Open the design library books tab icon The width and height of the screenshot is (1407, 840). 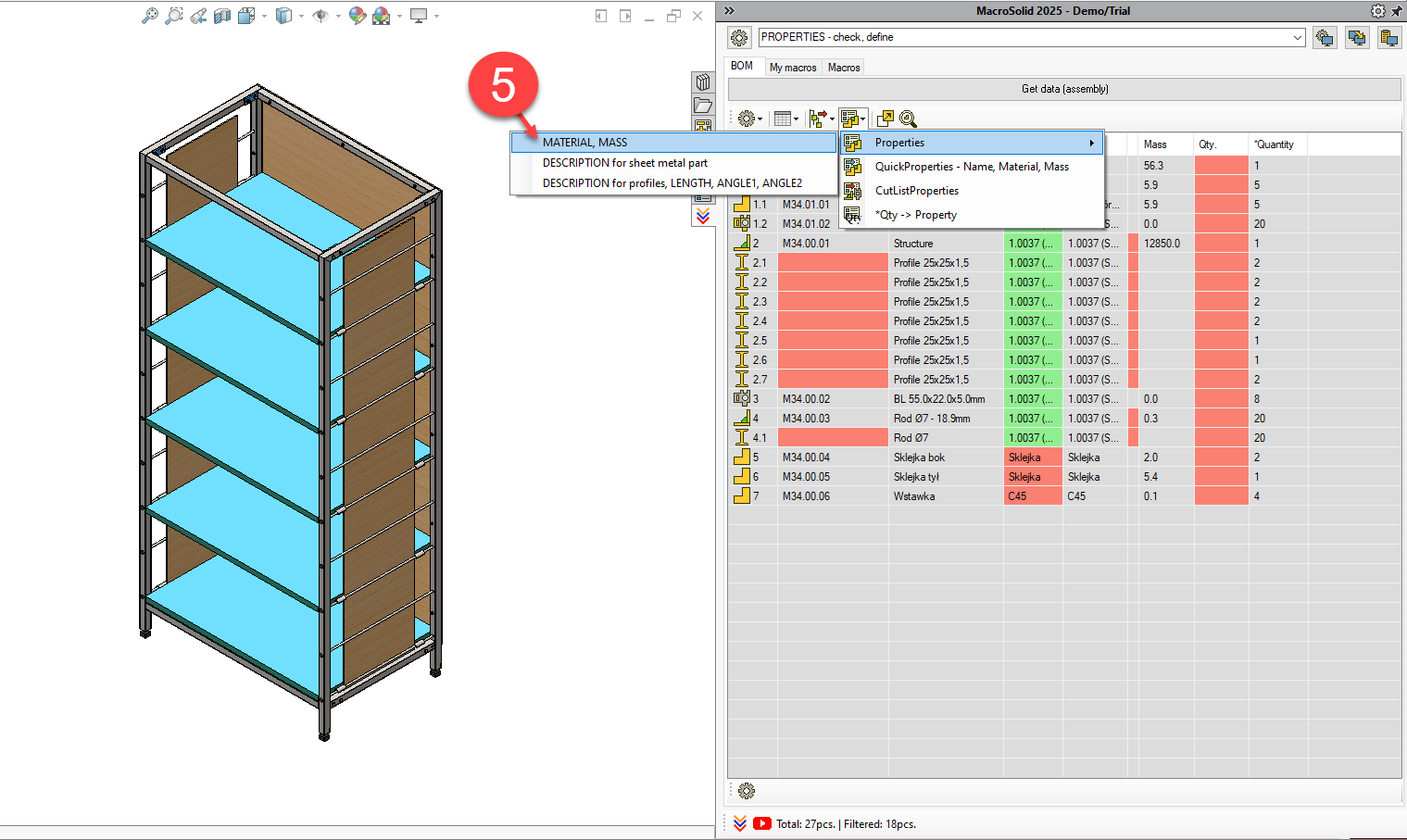[x=703, y=82]
